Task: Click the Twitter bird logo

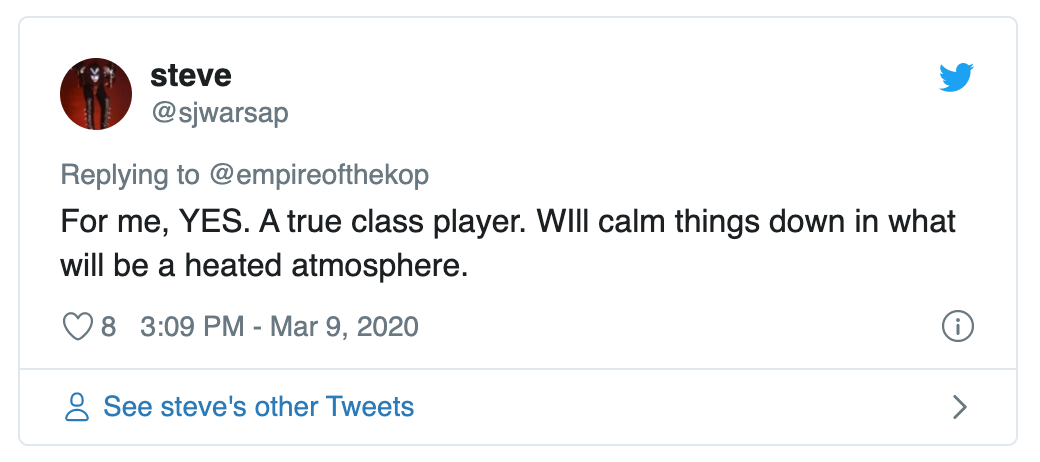Action: (x=956, y=78)
